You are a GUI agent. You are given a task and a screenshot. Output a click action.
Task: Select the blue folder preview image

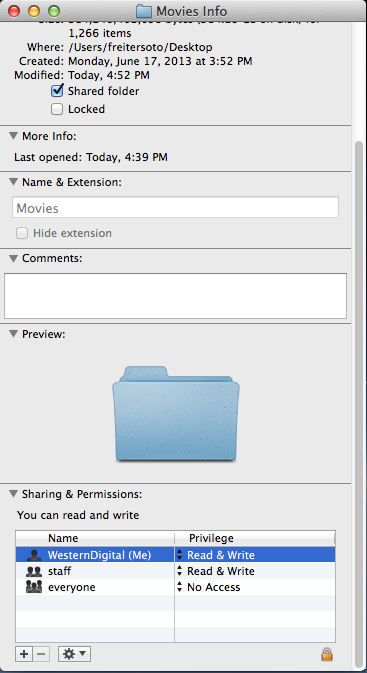click(x=176, y=414)
